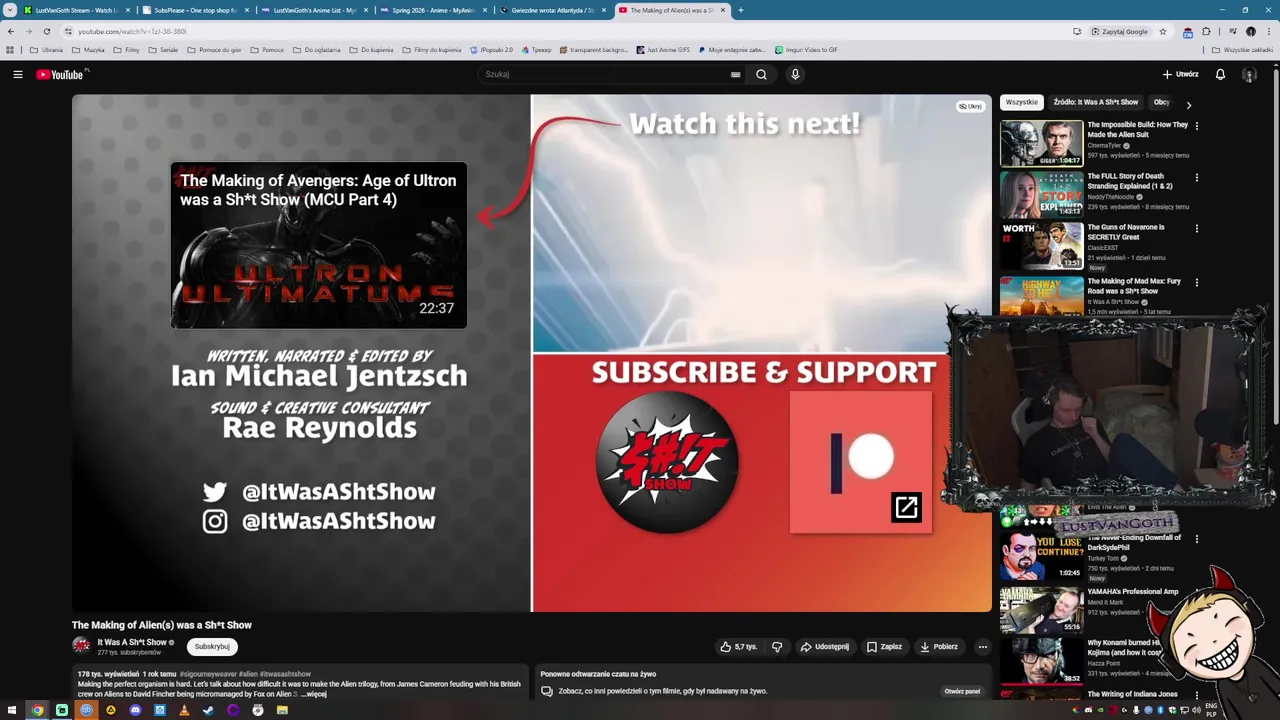This screenshot has height=720, width=1280.
Task: Open a new browser tab with plus
Action: 740,10
